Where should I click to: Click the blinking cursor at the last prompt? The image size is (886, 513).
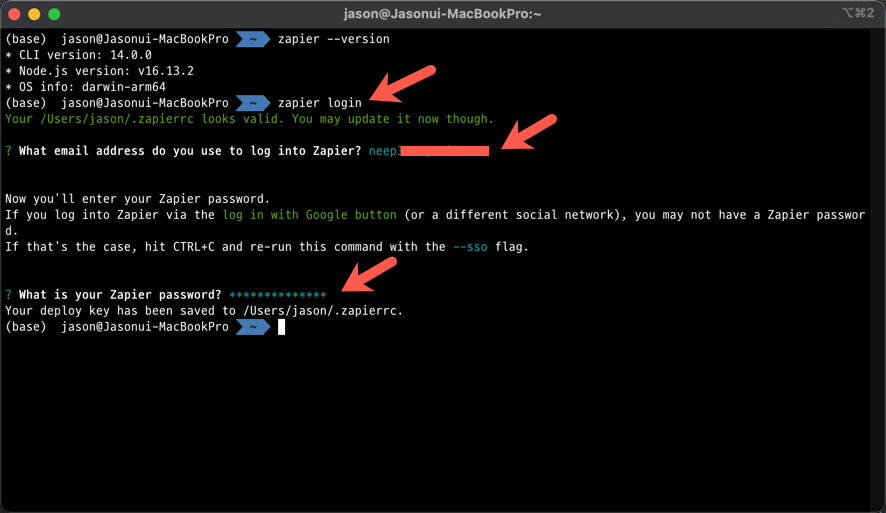(281, 327)
